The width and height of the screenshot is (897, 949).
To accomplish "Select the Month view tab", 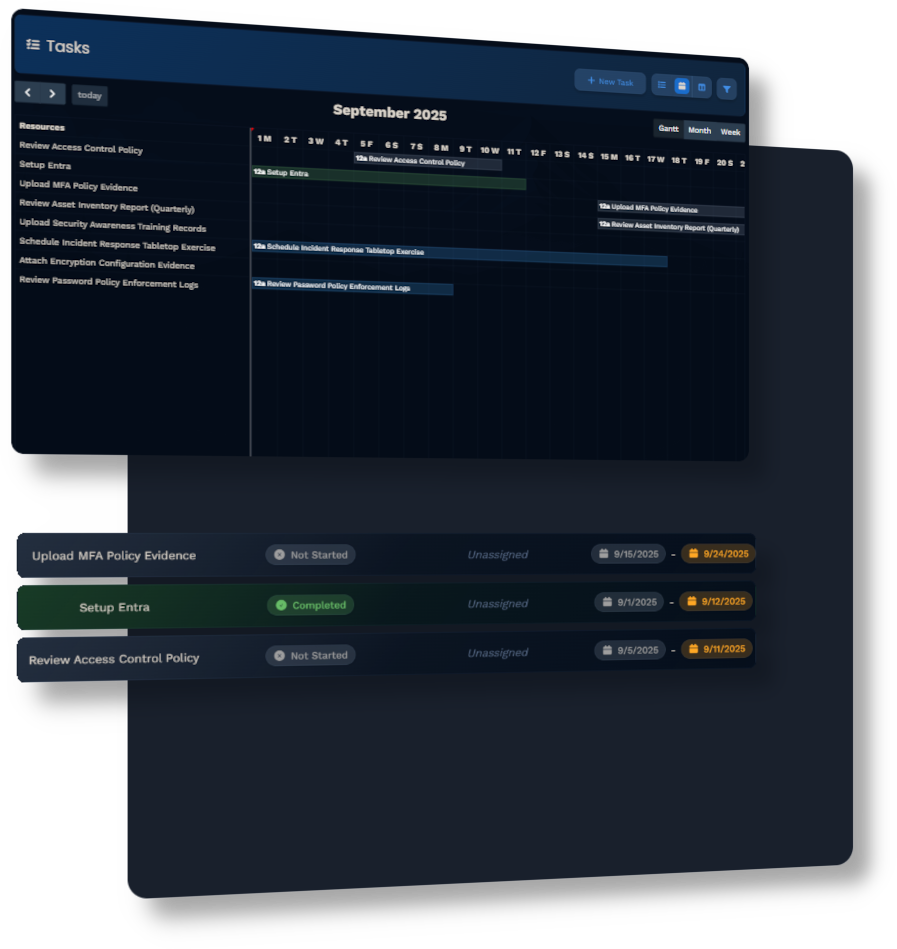I will click(x=699, y=130).
